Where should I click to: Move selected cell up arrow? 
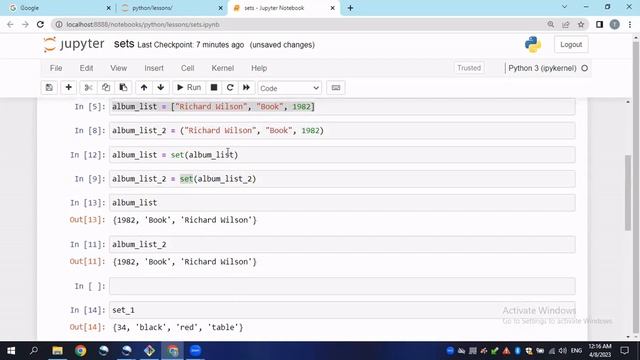(x=144, y=88)
